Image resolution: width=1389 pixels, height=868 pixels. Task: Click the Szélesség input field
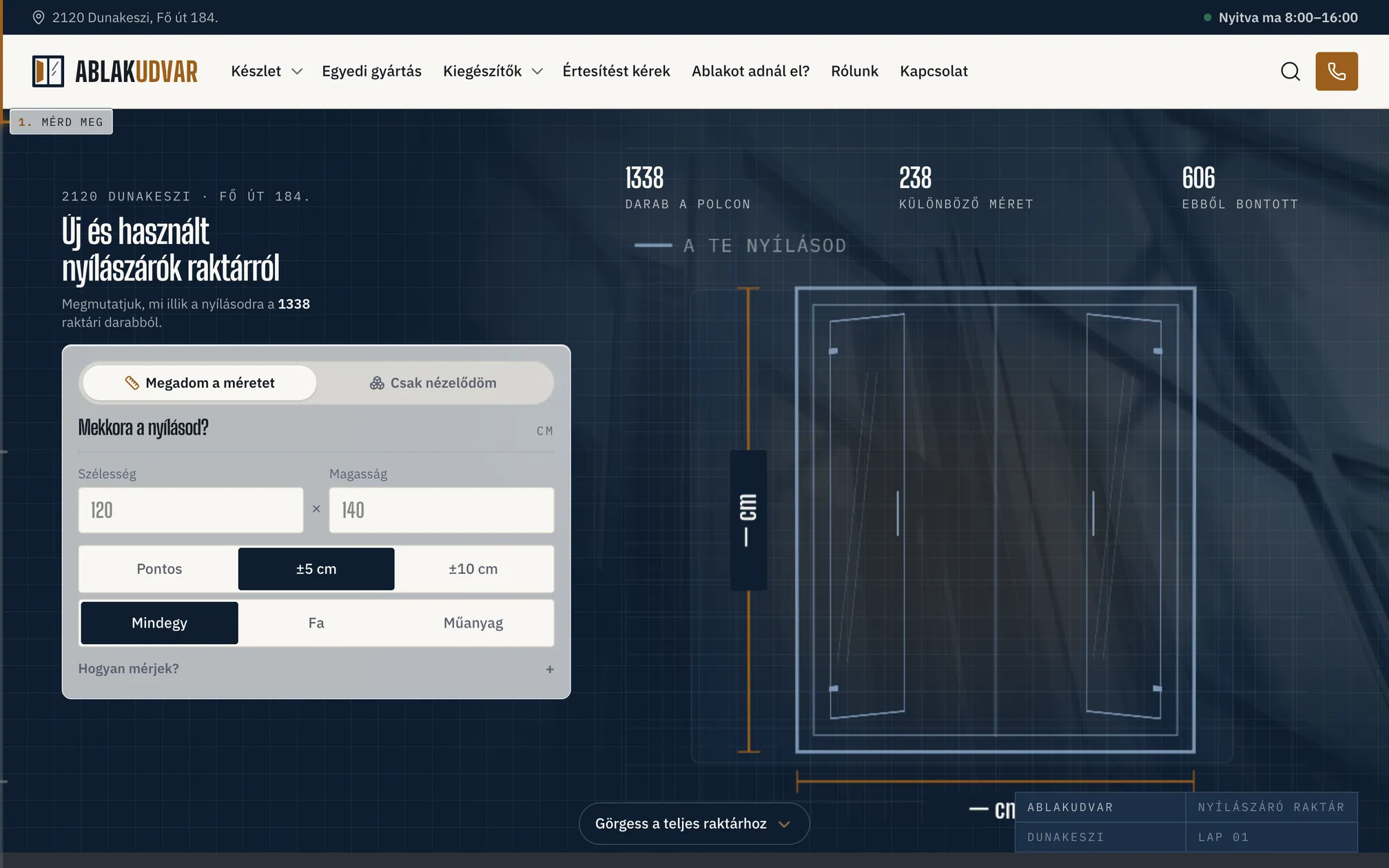coord(191,510)
